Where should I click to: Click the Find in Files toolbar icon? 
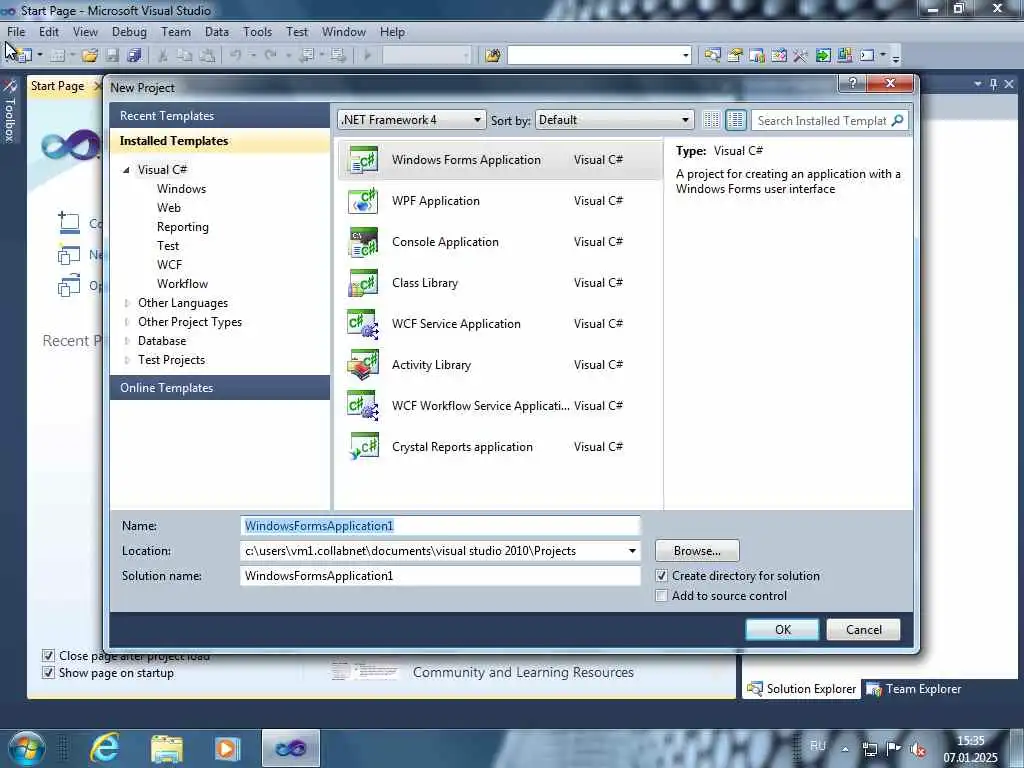pos(493,56)
